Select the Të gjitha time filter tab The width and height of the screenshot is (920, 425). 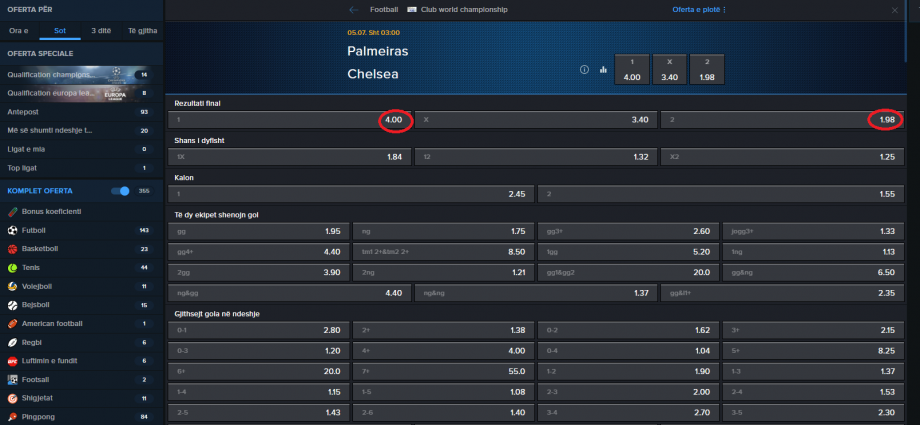pos(143,31)
